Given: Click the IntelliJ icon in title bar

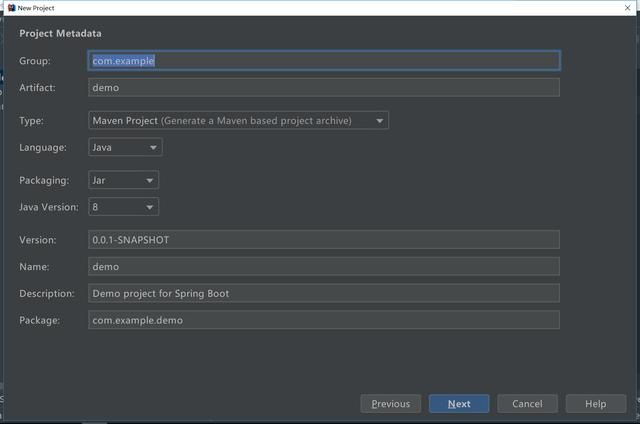Looking at the screenshot, I should click(x=11, y=8).
